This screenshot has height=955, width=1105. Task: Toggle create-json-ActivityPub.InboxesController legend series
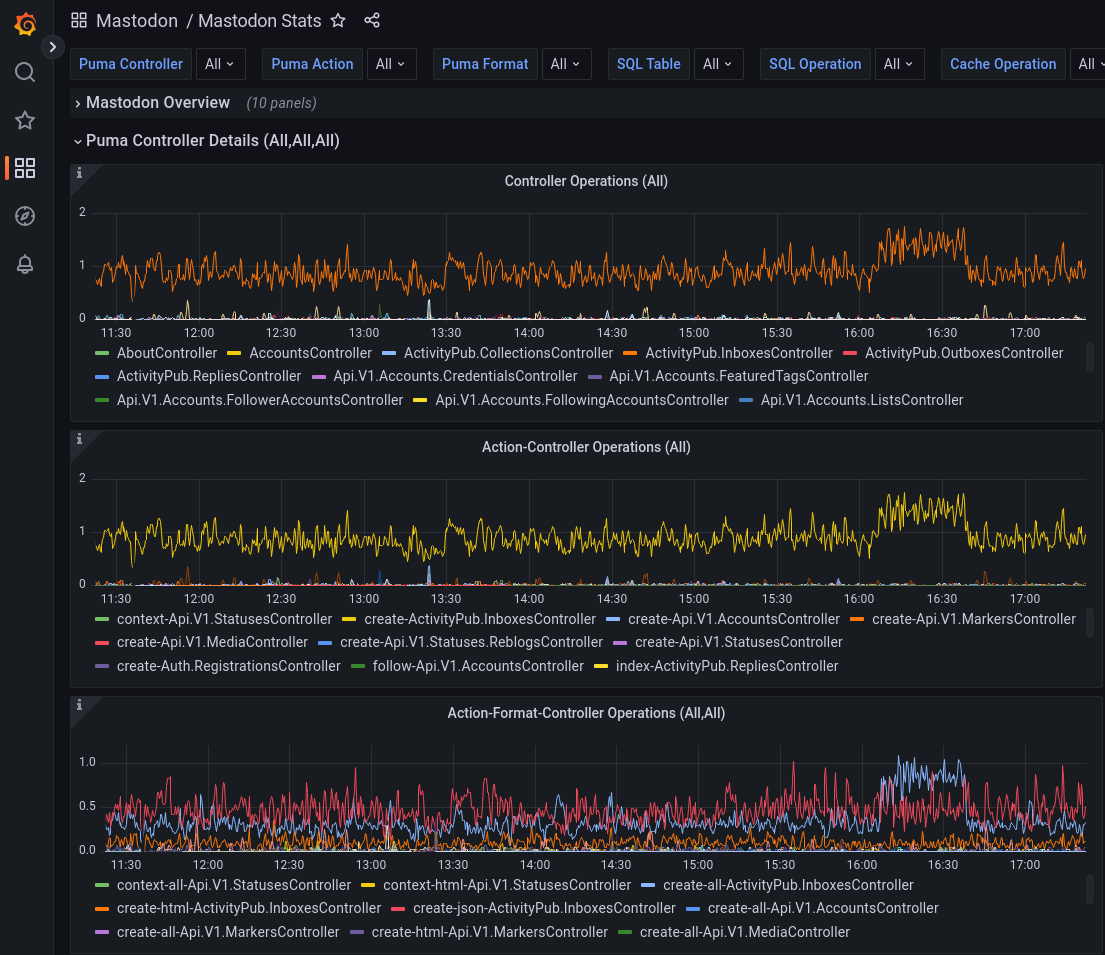pyautogui.click(x=543, y=908)
